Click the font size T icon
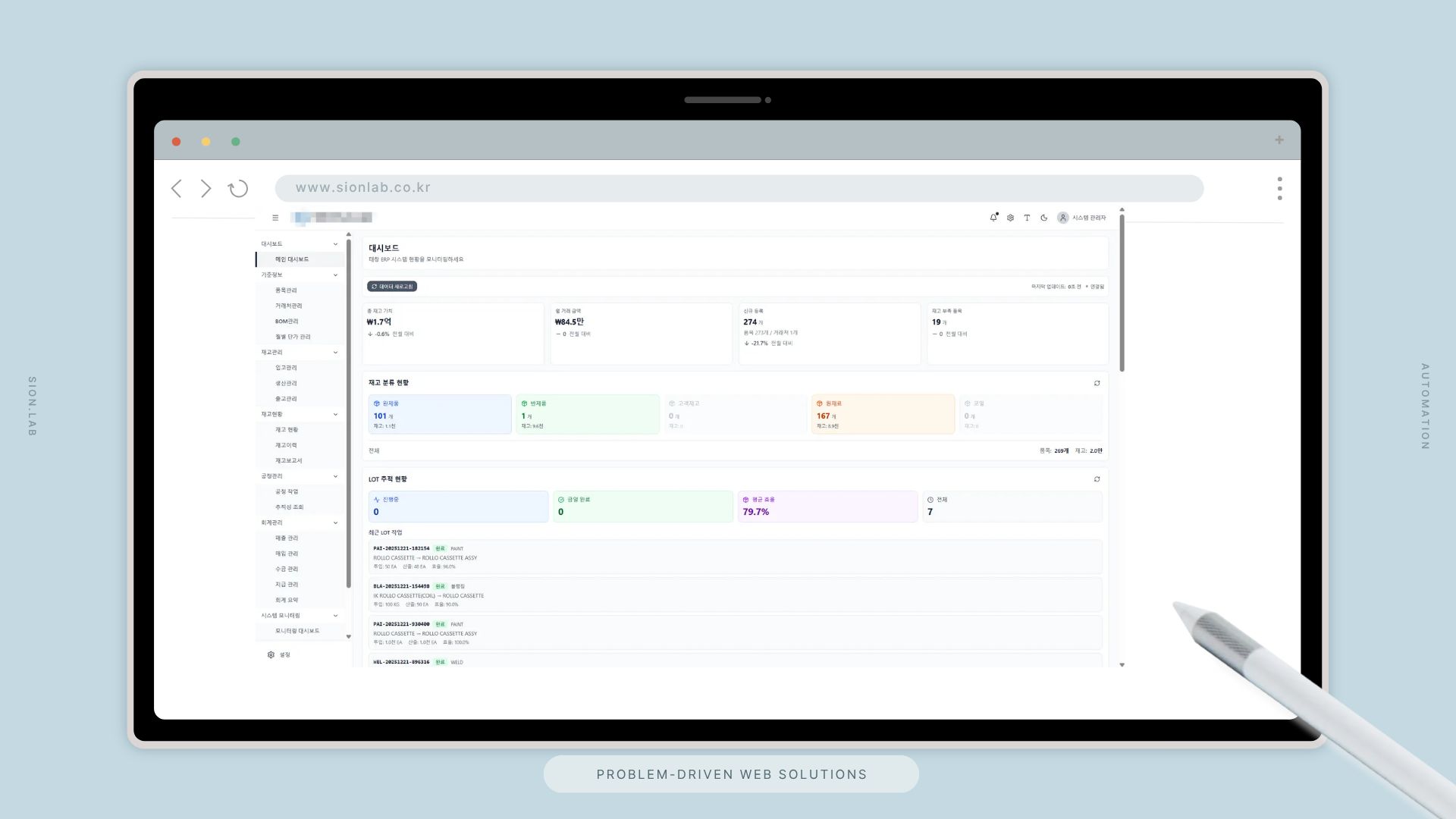 coord(1027,218)
